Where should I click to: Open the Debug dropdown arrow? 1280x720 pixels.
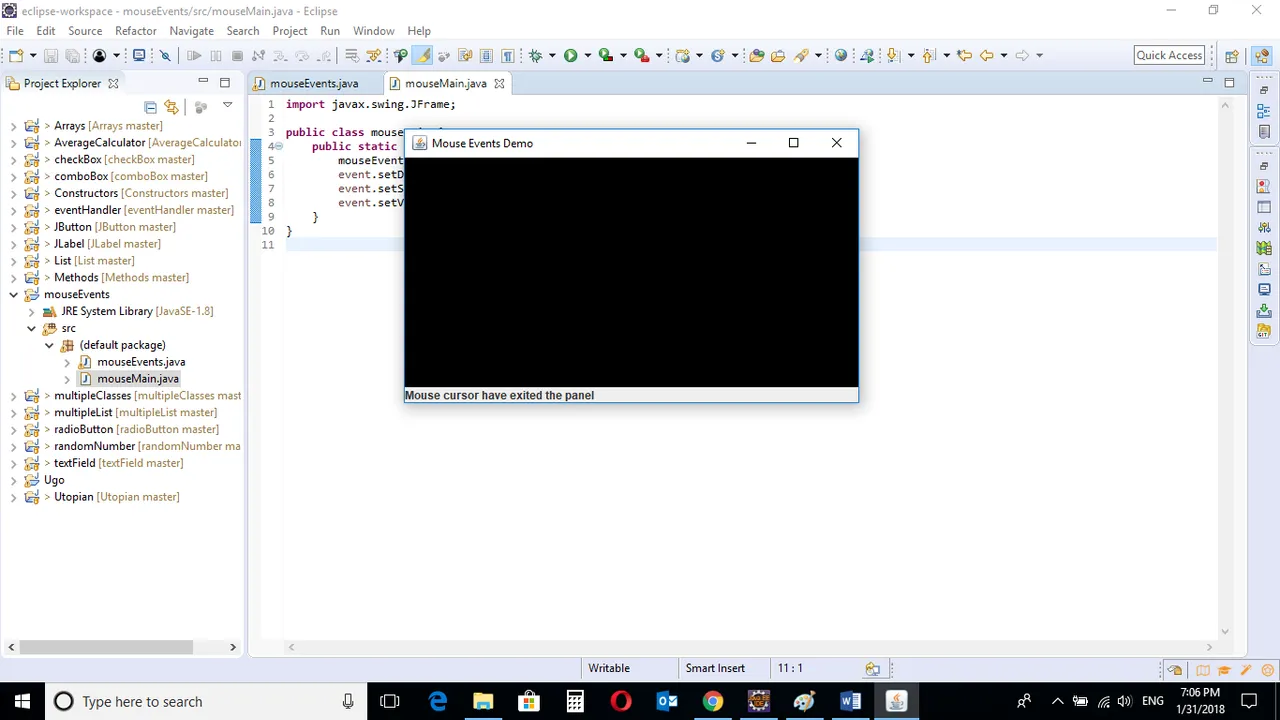tap(552, 55)
